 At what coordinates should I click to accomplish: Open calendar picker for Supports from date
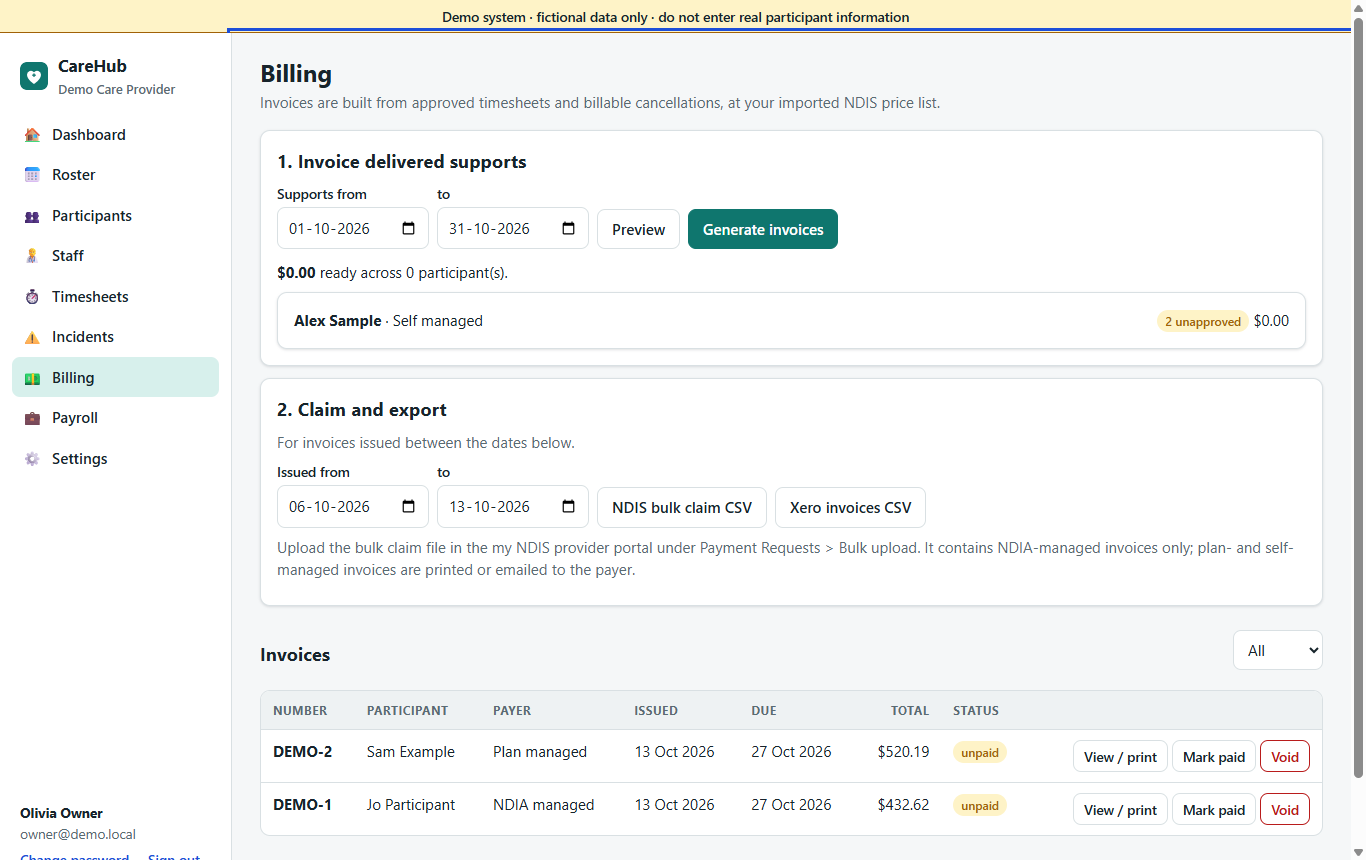409,229
